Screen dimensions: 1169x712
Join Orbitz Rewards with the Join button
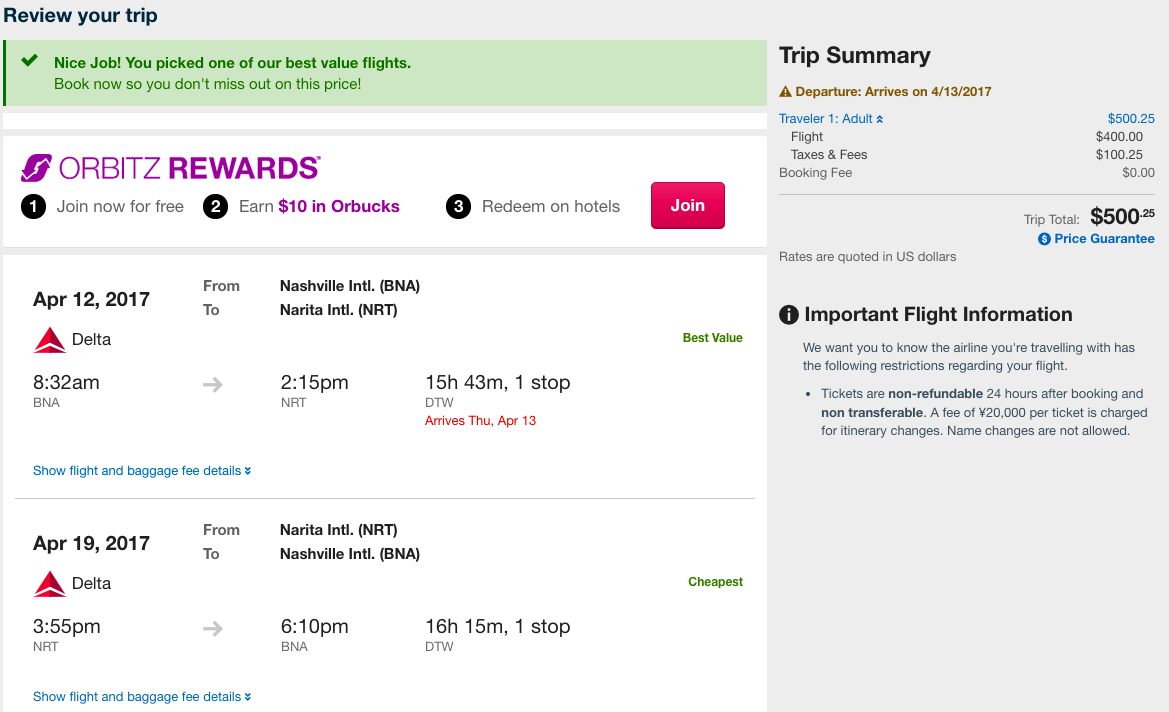point(687,205)
